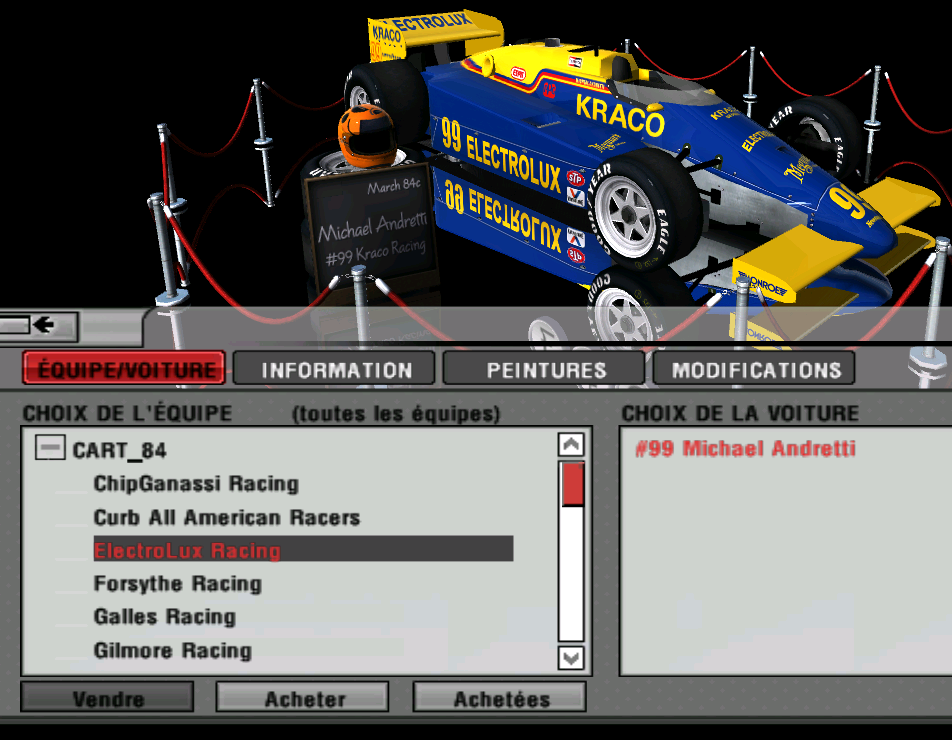Click the Acheter button
This screenshot has width=952, height=740.
coord(304,697)
